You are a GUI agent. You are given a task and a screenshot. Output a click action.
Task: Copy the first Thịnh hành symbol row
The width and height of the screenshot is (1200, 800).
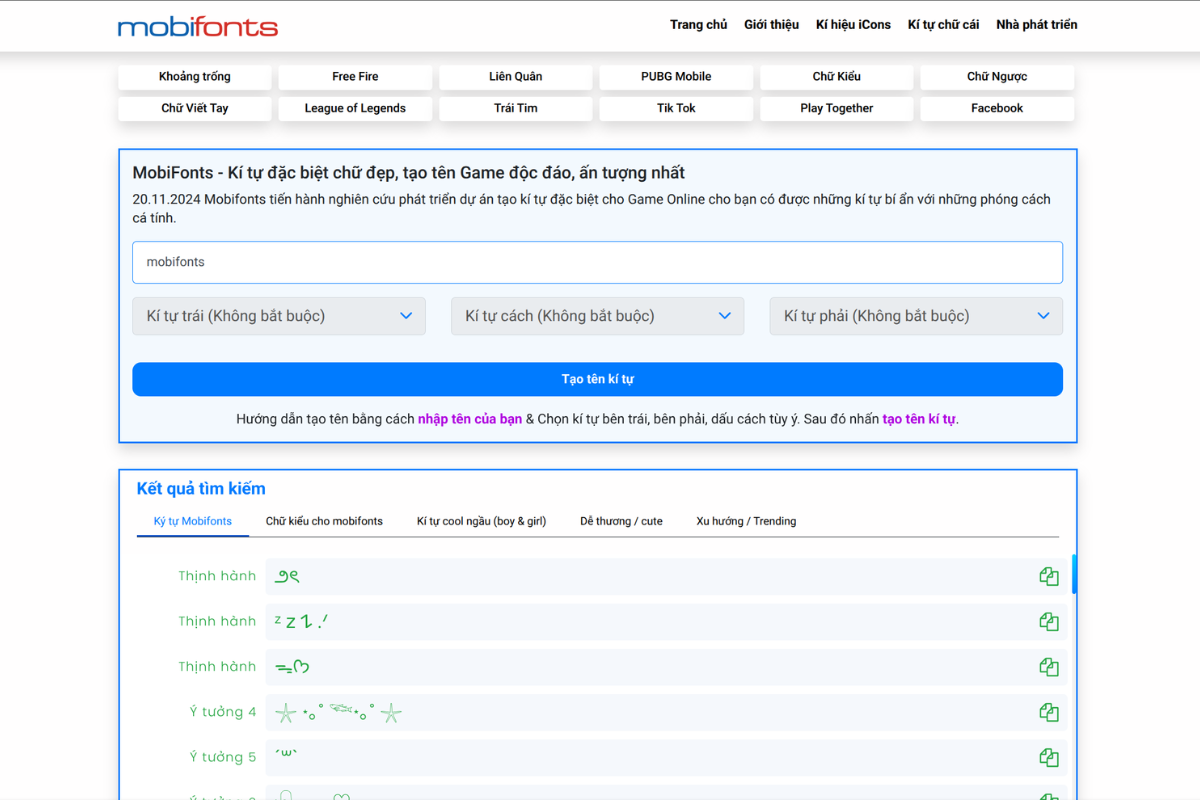point(1048,576)
